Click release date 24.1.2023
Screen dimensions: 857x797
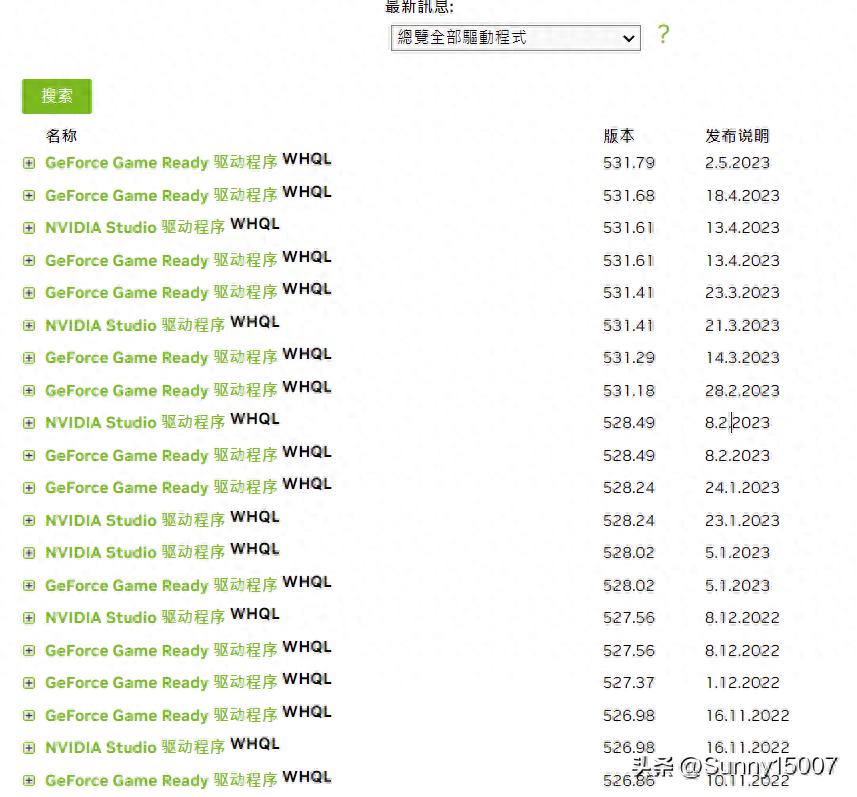click(x=742, y=488)
